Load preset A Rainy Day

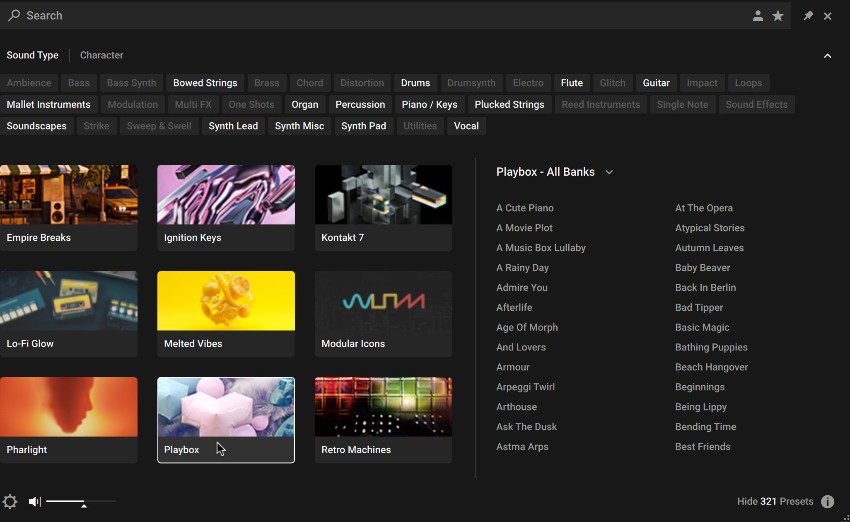[523, 268]
